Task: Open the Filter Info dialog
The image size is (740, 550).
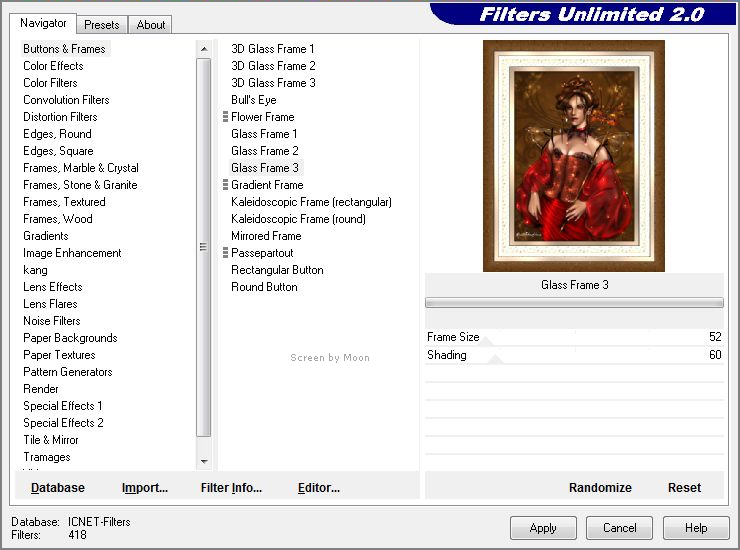Action: [x=231, y=488]
